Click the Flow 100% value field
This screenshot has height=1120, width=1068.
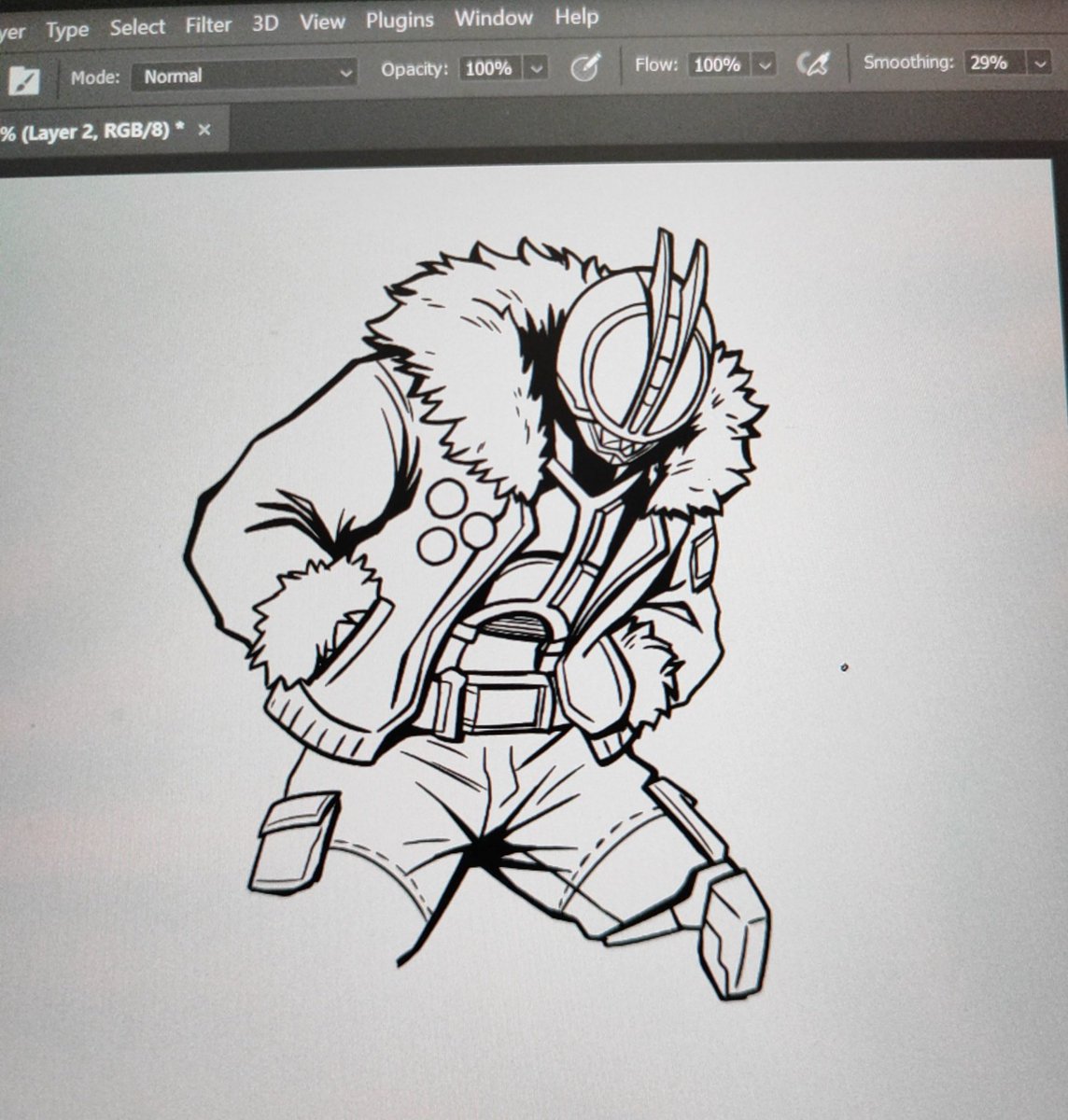coord(718,64)
